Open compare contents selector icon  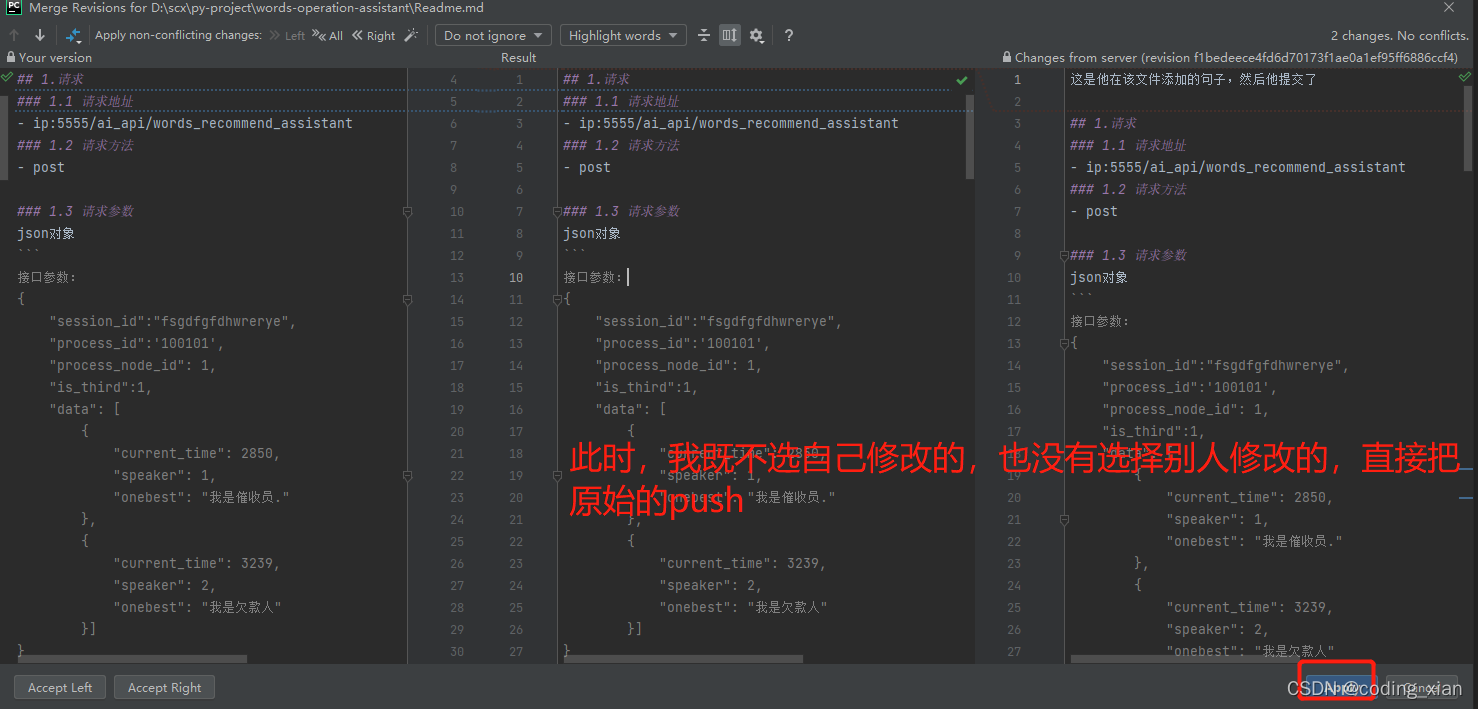tap(73, 35)
